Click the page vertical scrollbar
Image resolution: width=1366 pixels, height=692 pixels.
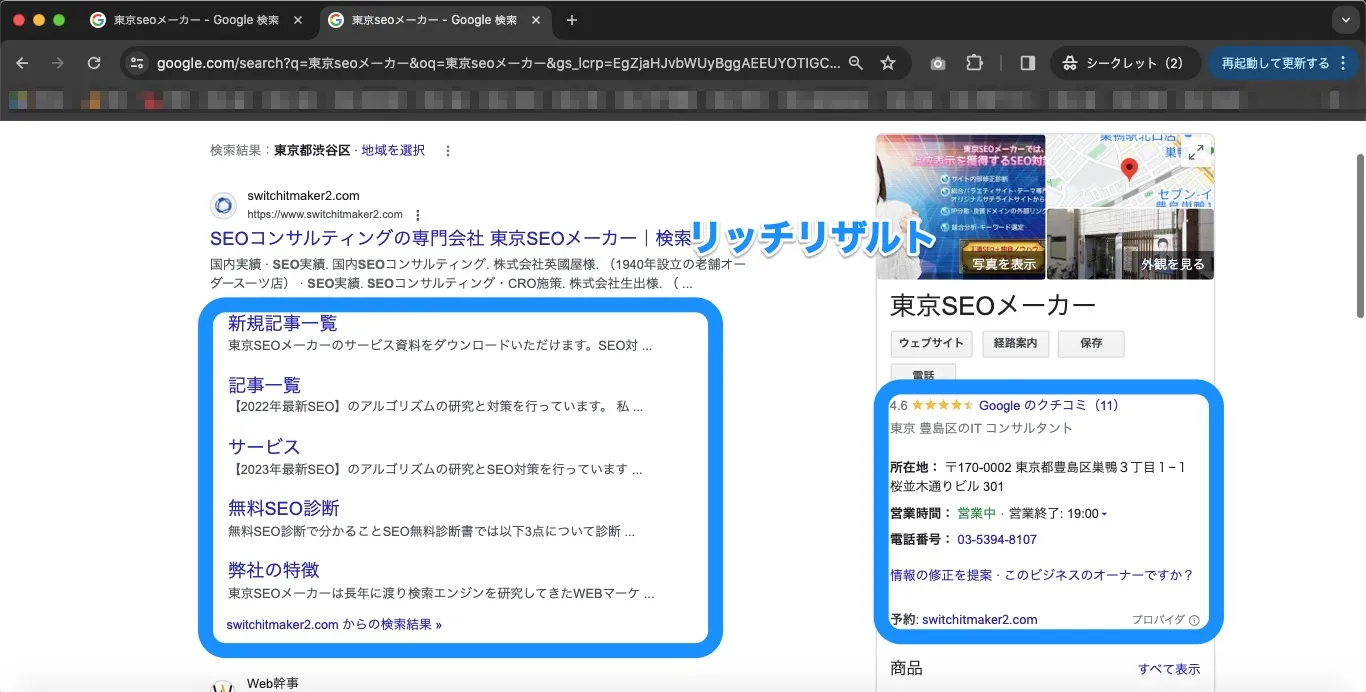[x=1360, y=236]
